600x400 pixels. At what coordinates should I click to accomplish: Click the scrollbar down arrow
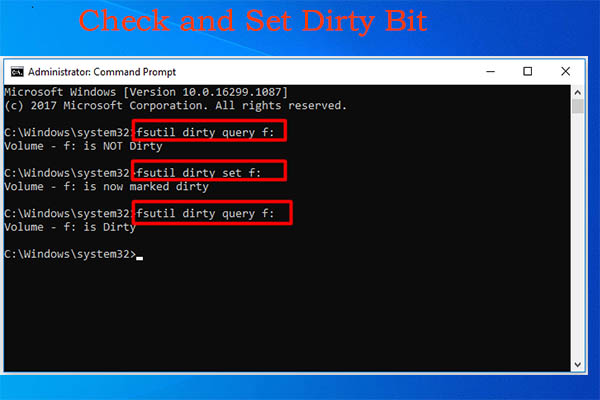(x=577, y=364)
